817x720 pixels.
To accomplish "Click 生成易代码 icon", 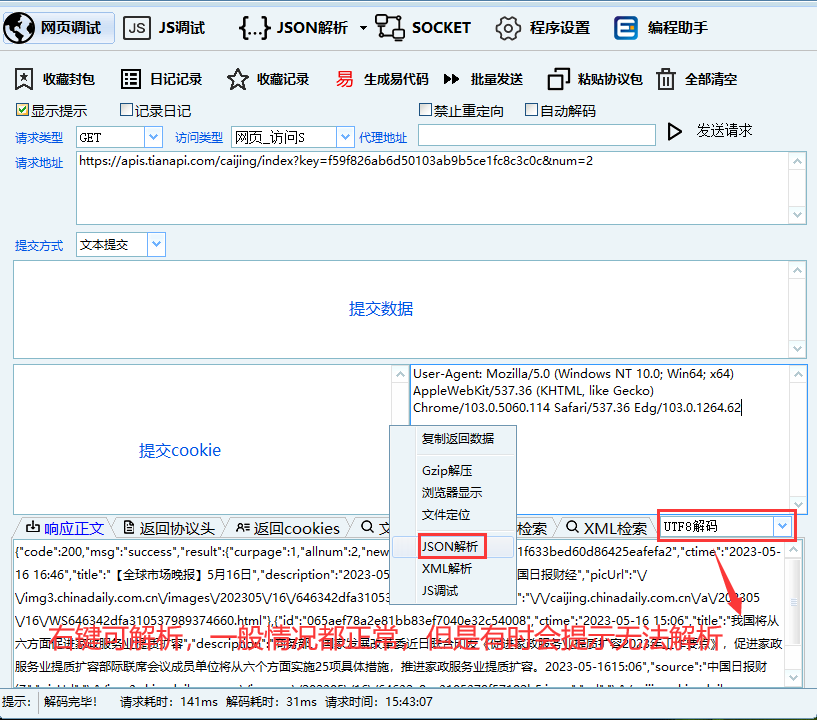I will (345, 79).
